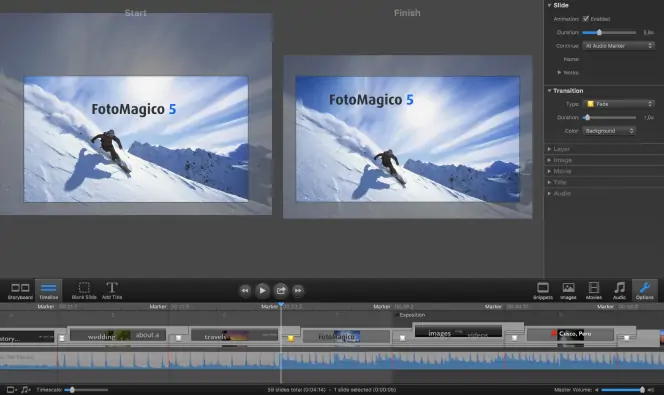The width and height of the screenshot is (664, 395).
Task: Select the transition icon after the images slide
Action: point(514,338)
